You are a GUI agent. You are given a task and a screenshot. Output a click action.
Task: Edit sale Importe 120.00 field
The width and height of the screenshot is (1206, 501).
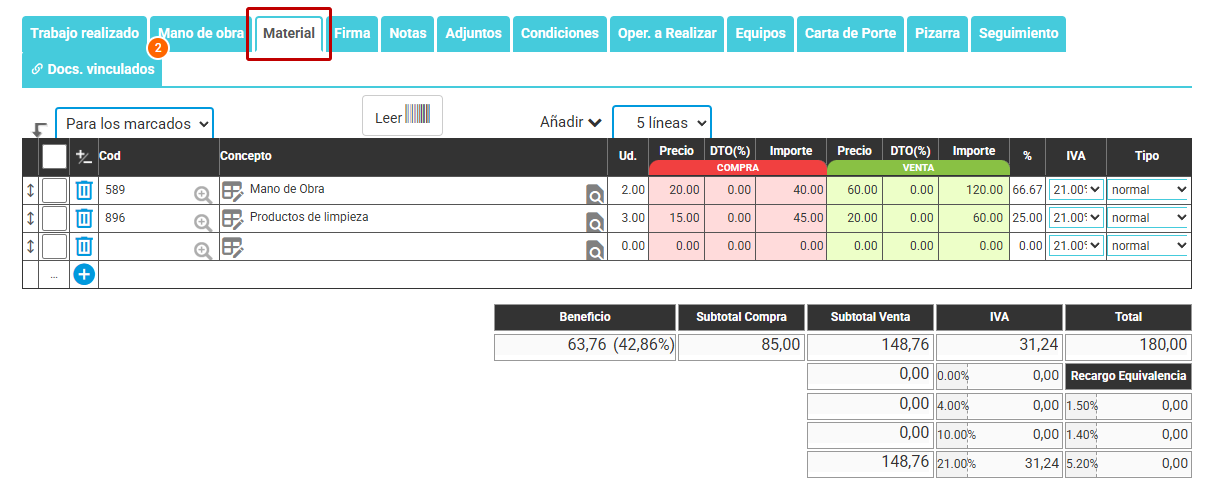point(973,189)
